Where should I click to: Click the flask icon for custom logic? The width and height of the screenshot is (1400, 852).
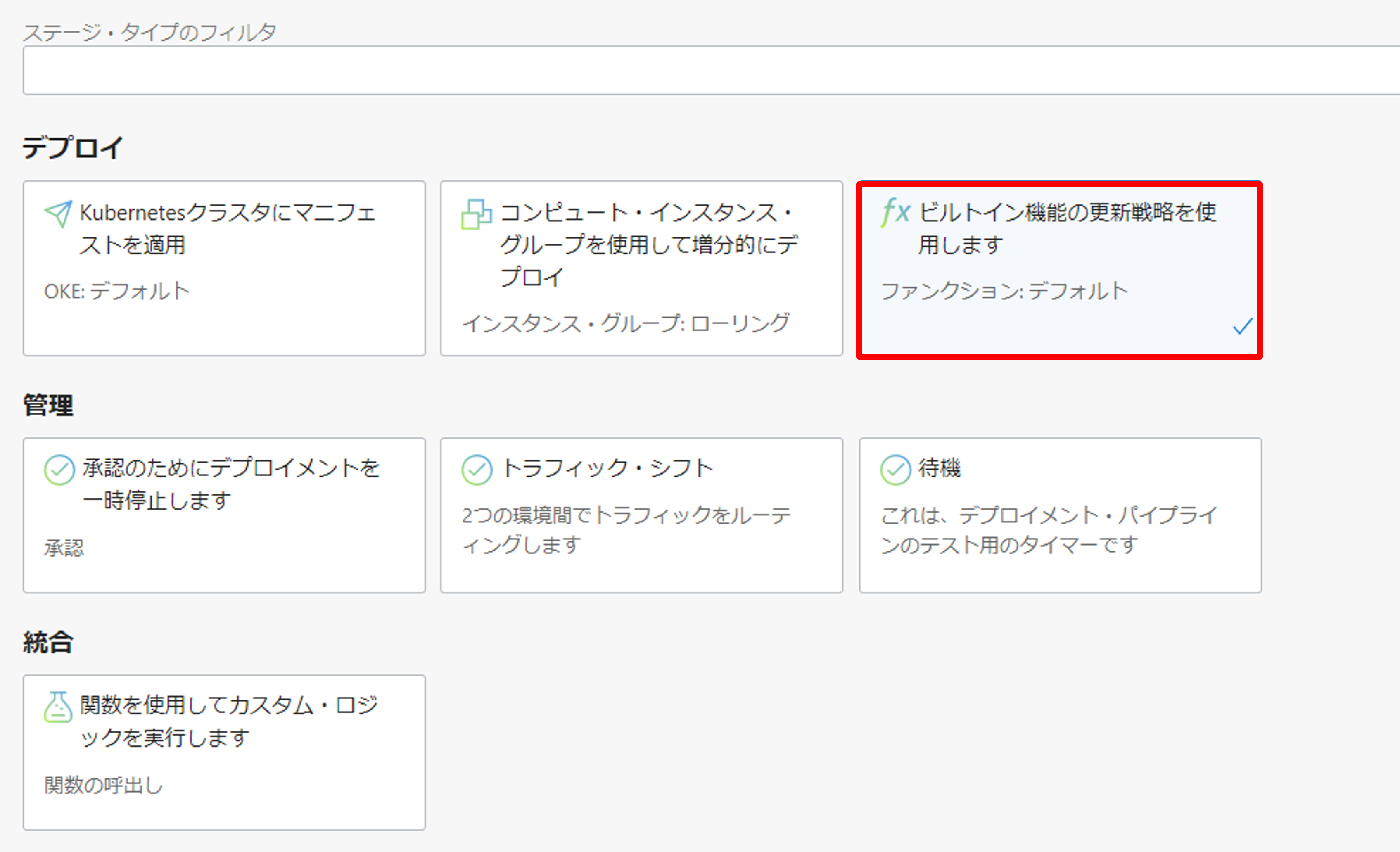(58, 707)
